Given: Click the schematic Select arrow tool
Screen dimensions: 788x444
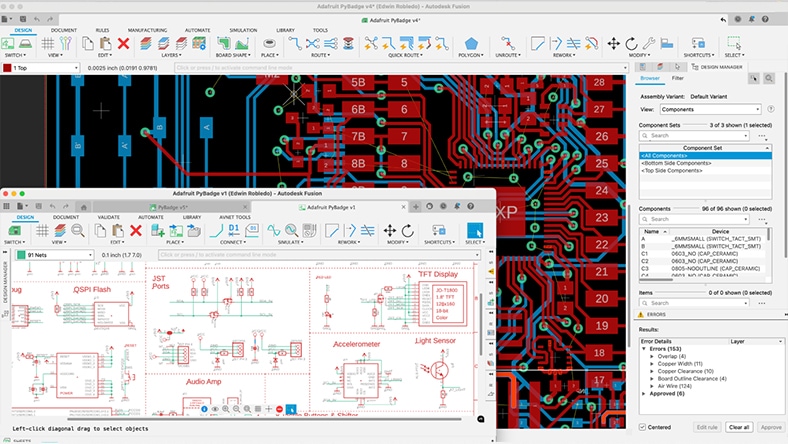Looking at the screenshot, I should 475,231.
